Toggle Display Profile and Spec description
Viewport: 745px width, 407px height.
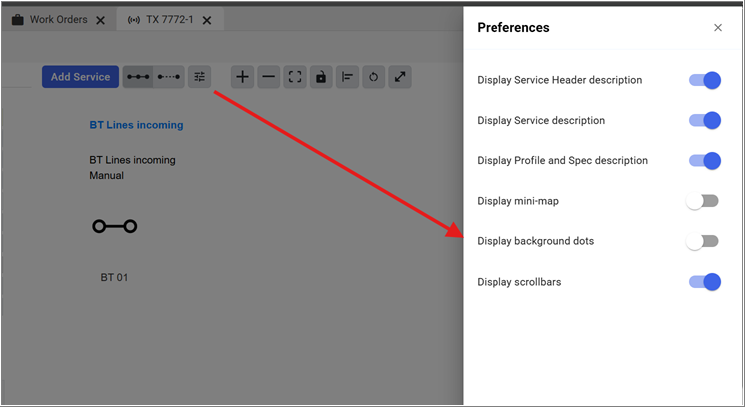[705, 161]
